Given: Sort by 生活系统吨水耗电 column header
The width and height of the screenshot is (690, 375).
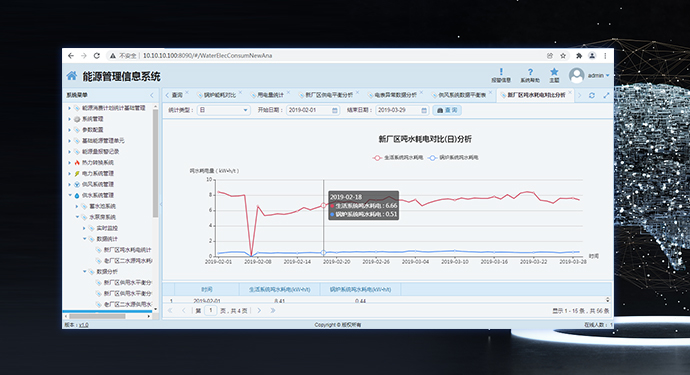Looking at the screenshot, I should 279,290.
